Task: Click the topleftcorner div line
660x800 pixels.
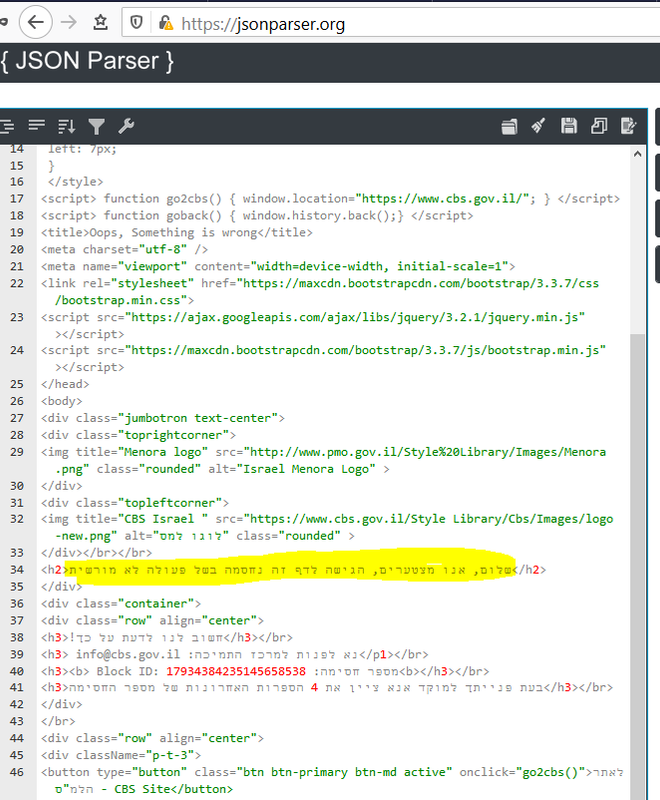Action: tap(135, 503)
